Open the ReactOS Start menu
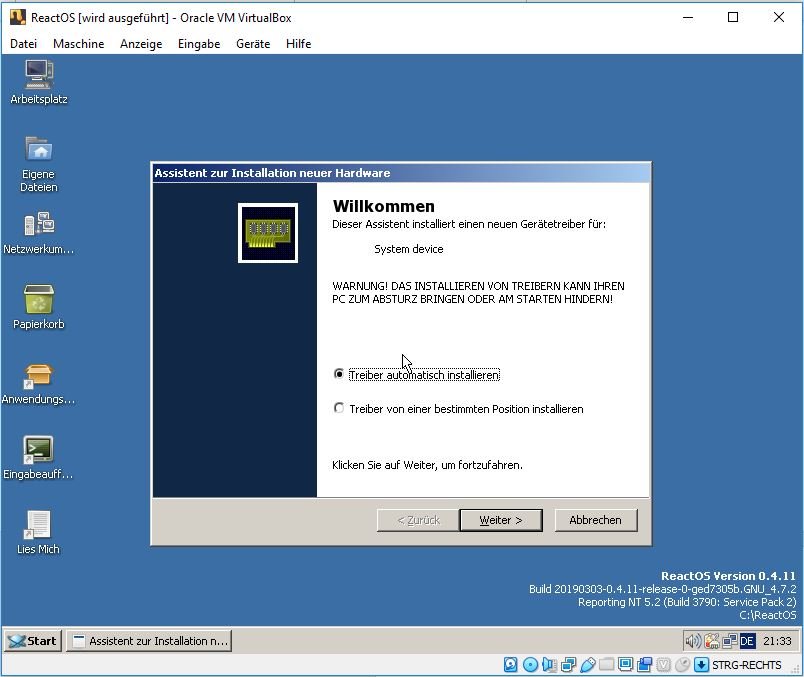This screenshot has height=677, width=804. coord(33,641)
